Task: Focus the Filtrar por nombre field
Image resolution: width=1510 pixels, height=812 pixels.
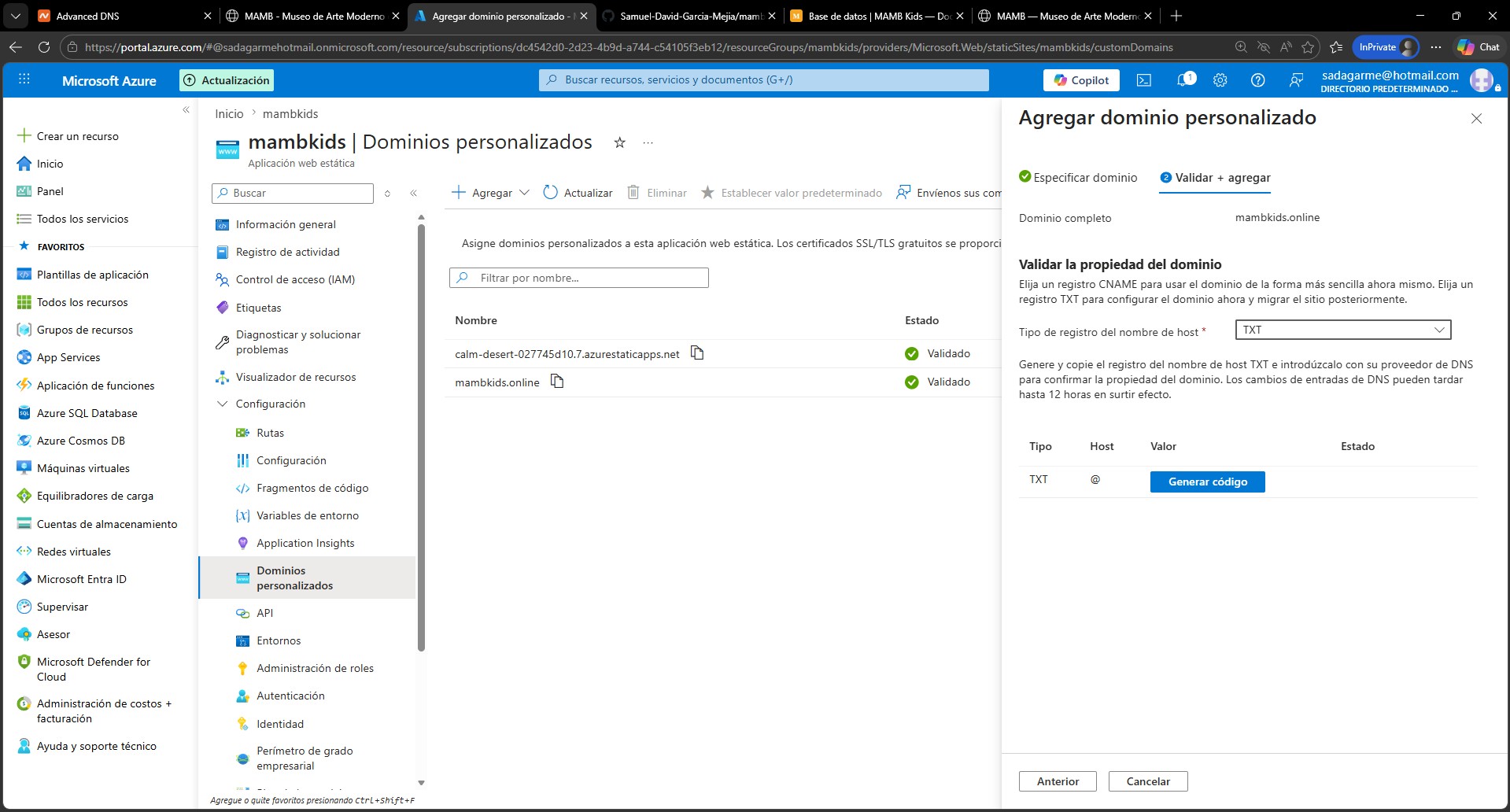Action: coord(579,278)
